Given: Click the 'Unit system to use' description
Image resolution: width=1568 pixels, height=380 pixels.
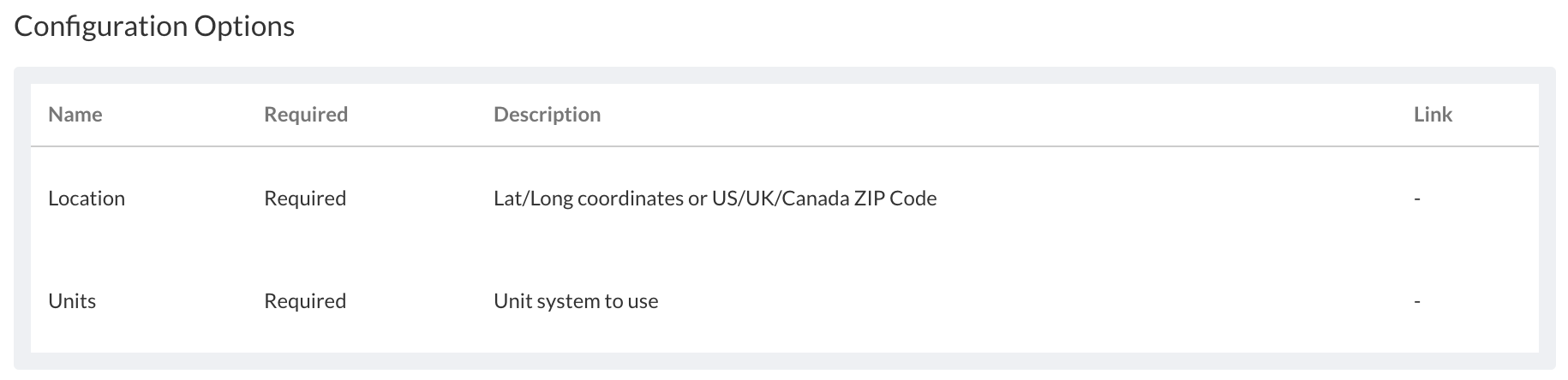Looking at the screenshot, I should 576,301.
